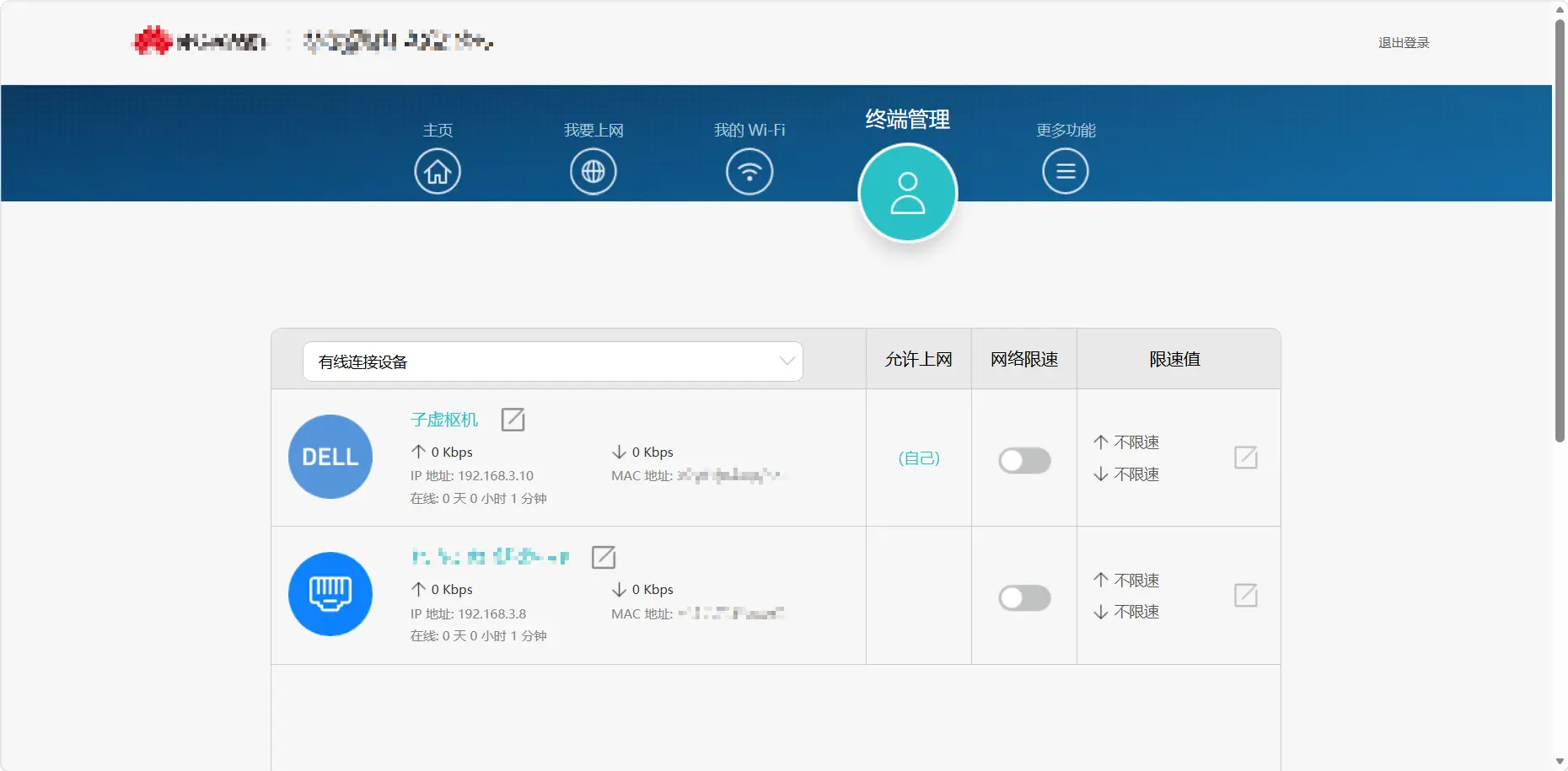Image resolution: width=1568 pixels, height=771 pixels.
Task: Edit speed limit values for DELL device
Action: point(1245,458)
